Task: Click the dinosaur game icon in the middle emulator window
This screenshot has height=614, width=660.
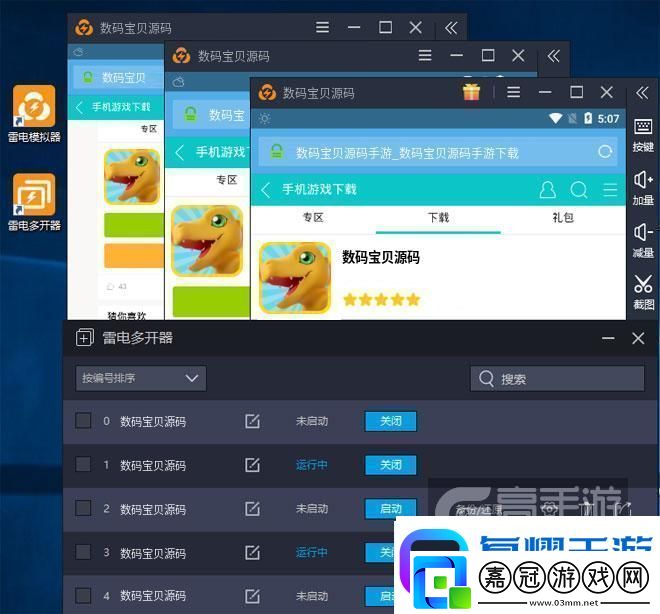Action: 207,241
